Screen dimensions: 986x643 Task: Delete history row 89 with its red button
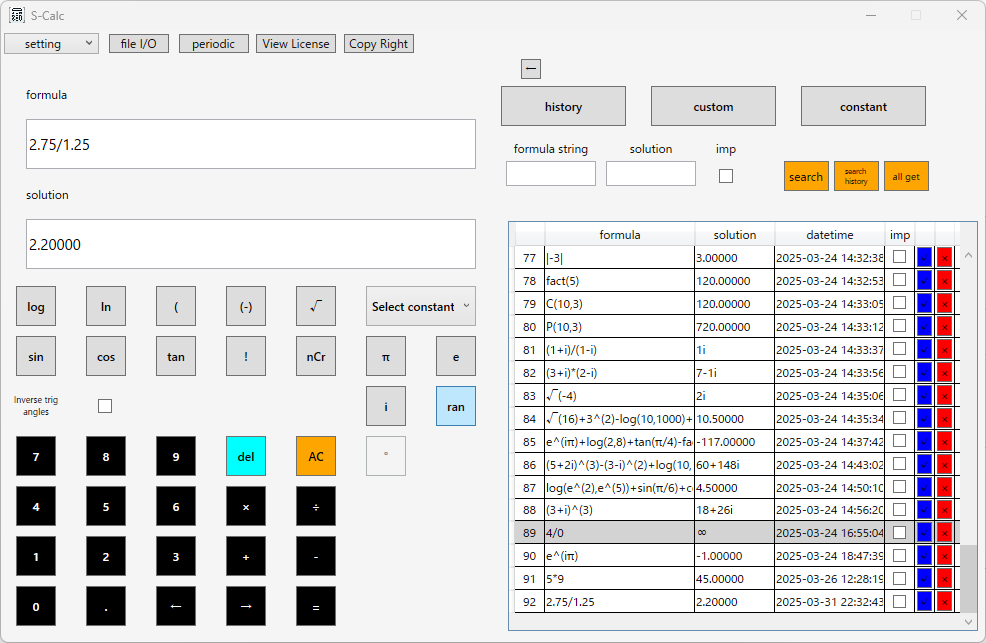[x=944, y=533]
